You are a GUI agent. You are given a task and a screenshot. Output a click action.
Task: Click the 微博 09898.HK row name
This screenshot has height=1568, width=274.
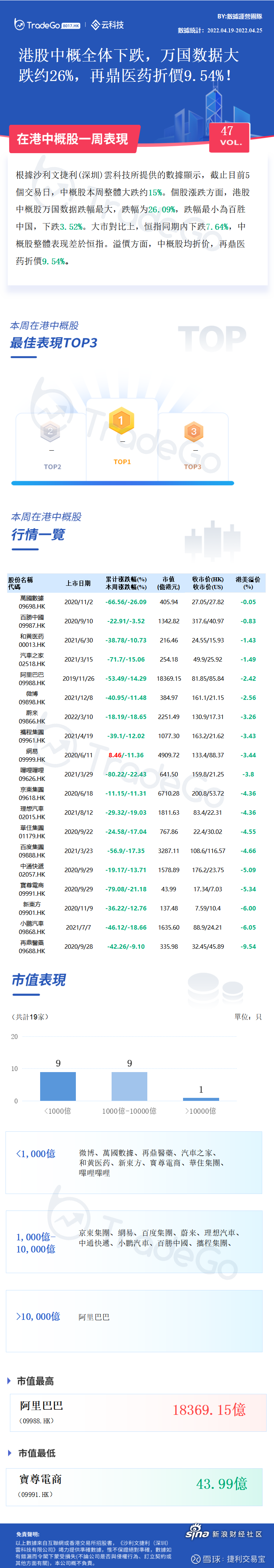32,698
